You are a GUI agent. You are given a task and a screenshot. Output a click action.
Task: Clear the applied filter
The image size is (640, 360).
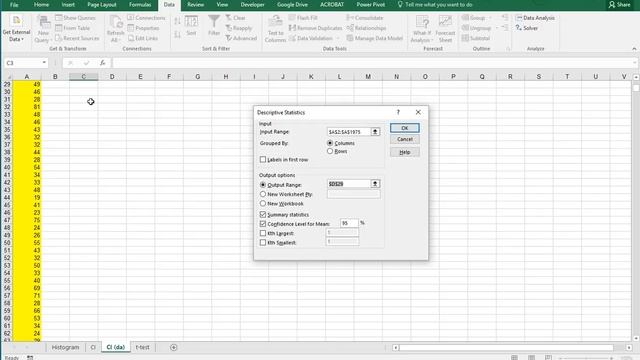[x=236, y=18]
